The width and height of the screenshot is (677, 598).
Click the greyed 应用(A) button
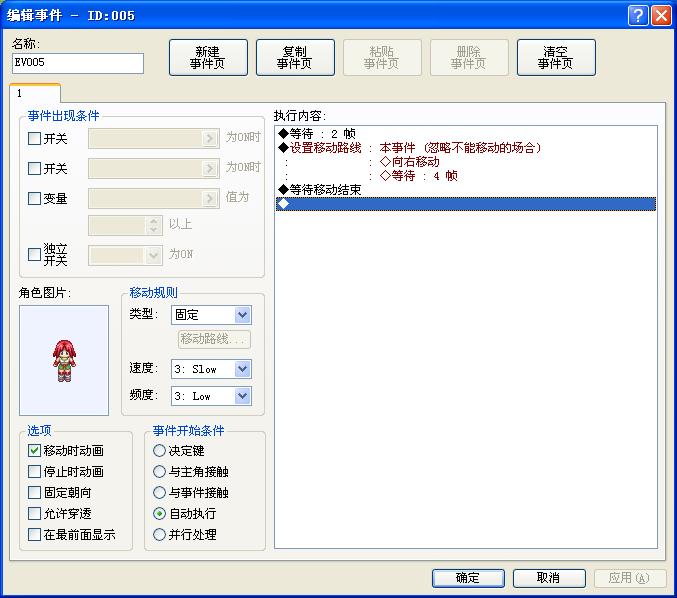pos(630,578)
